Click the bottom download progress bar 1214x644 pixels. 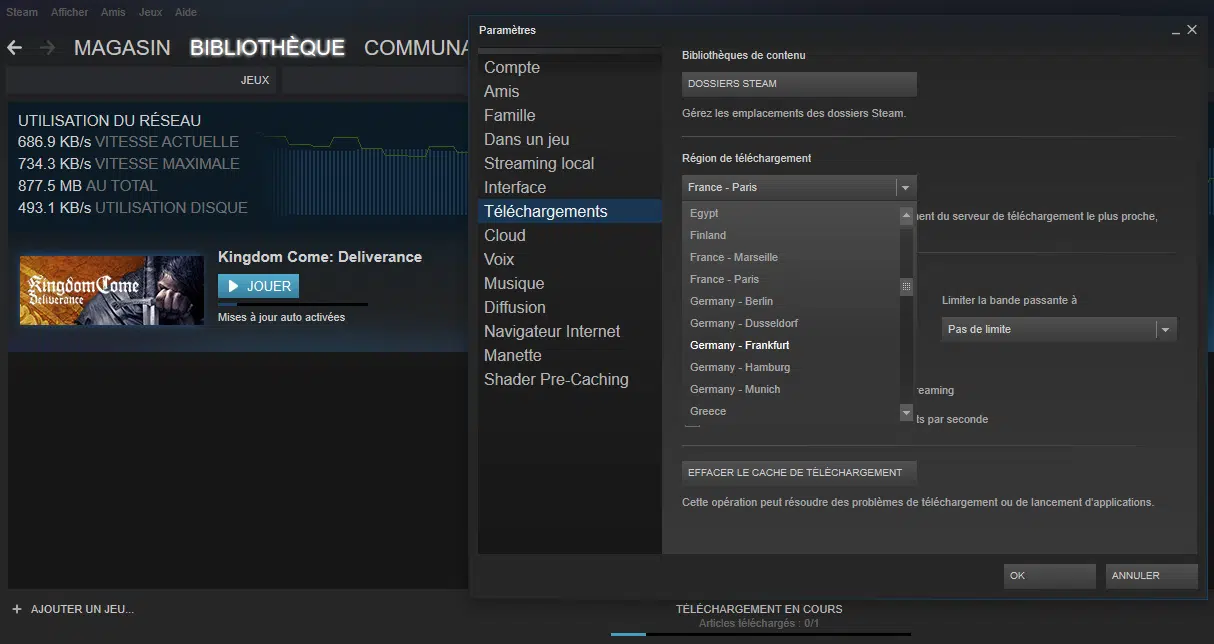[x=761, y=634]
